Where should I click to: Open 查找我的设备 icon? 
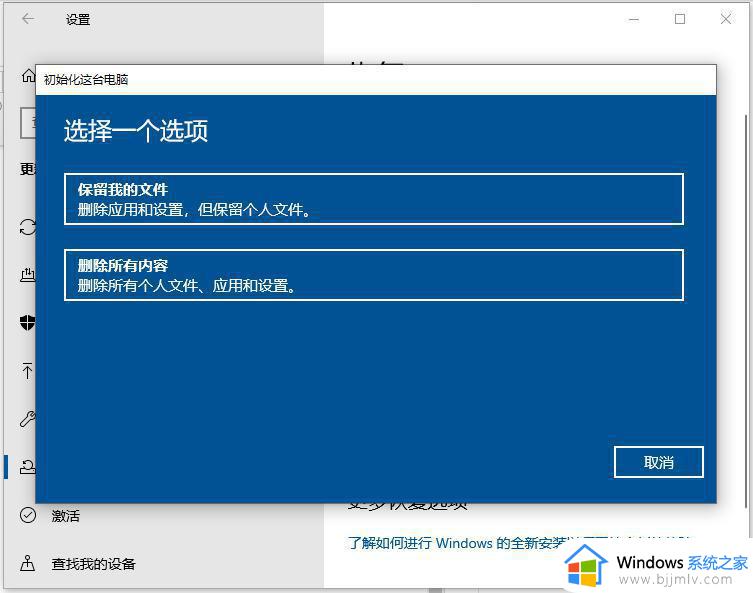click(27, 563)
